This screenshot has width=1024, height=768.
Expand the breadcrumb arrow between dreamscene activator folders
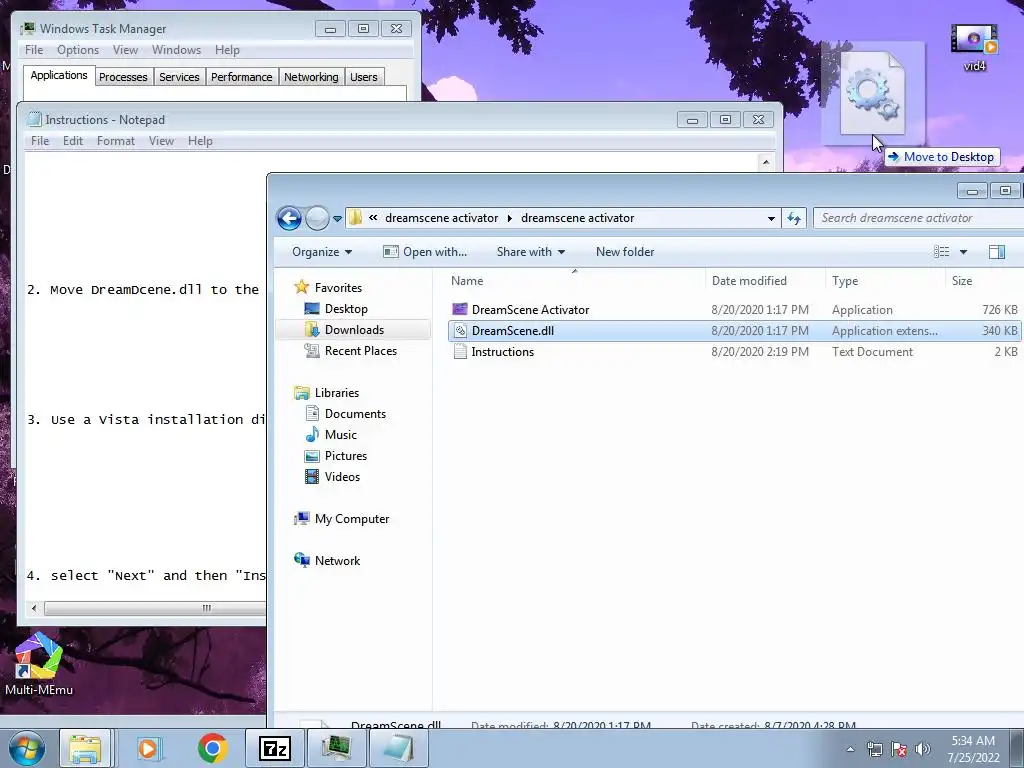[510, 218]
